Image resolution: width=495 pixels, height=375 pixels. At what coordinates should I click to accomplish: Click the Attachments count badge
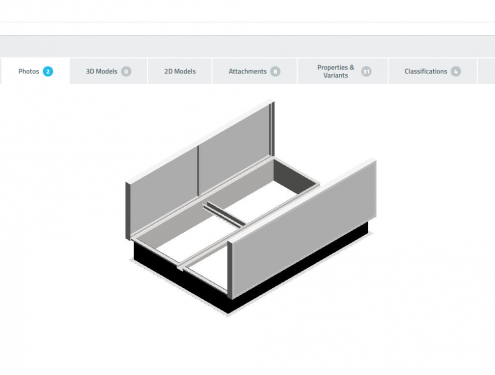point(275,71)
